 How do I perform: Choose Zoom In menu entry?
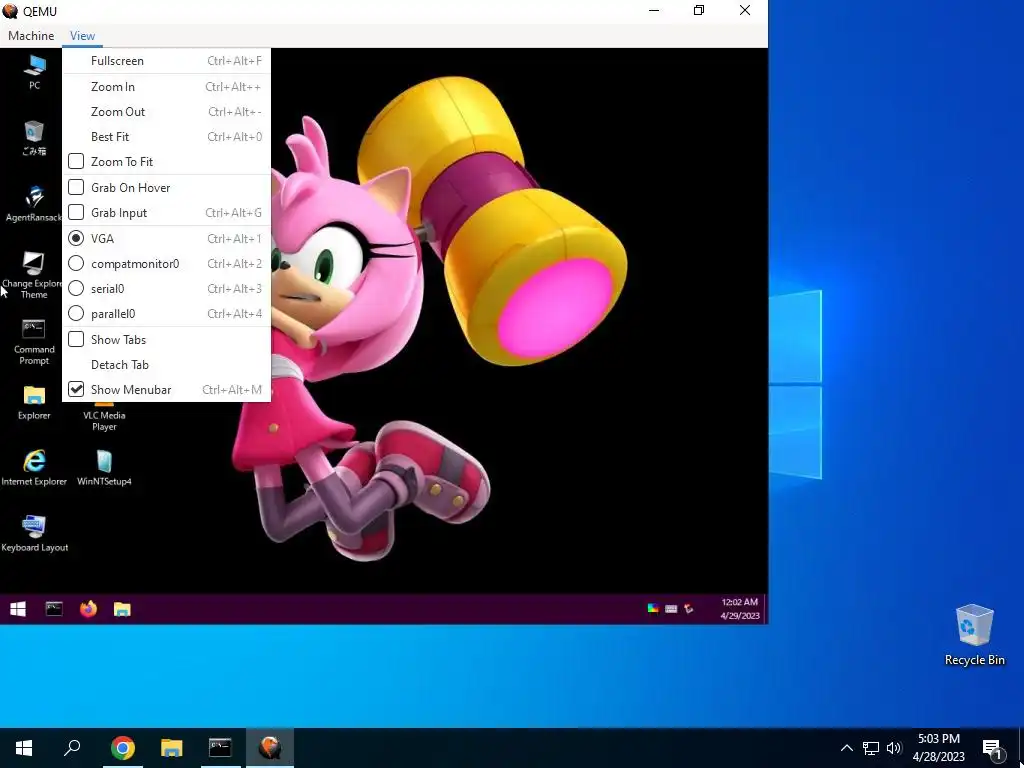pos(167,87)
